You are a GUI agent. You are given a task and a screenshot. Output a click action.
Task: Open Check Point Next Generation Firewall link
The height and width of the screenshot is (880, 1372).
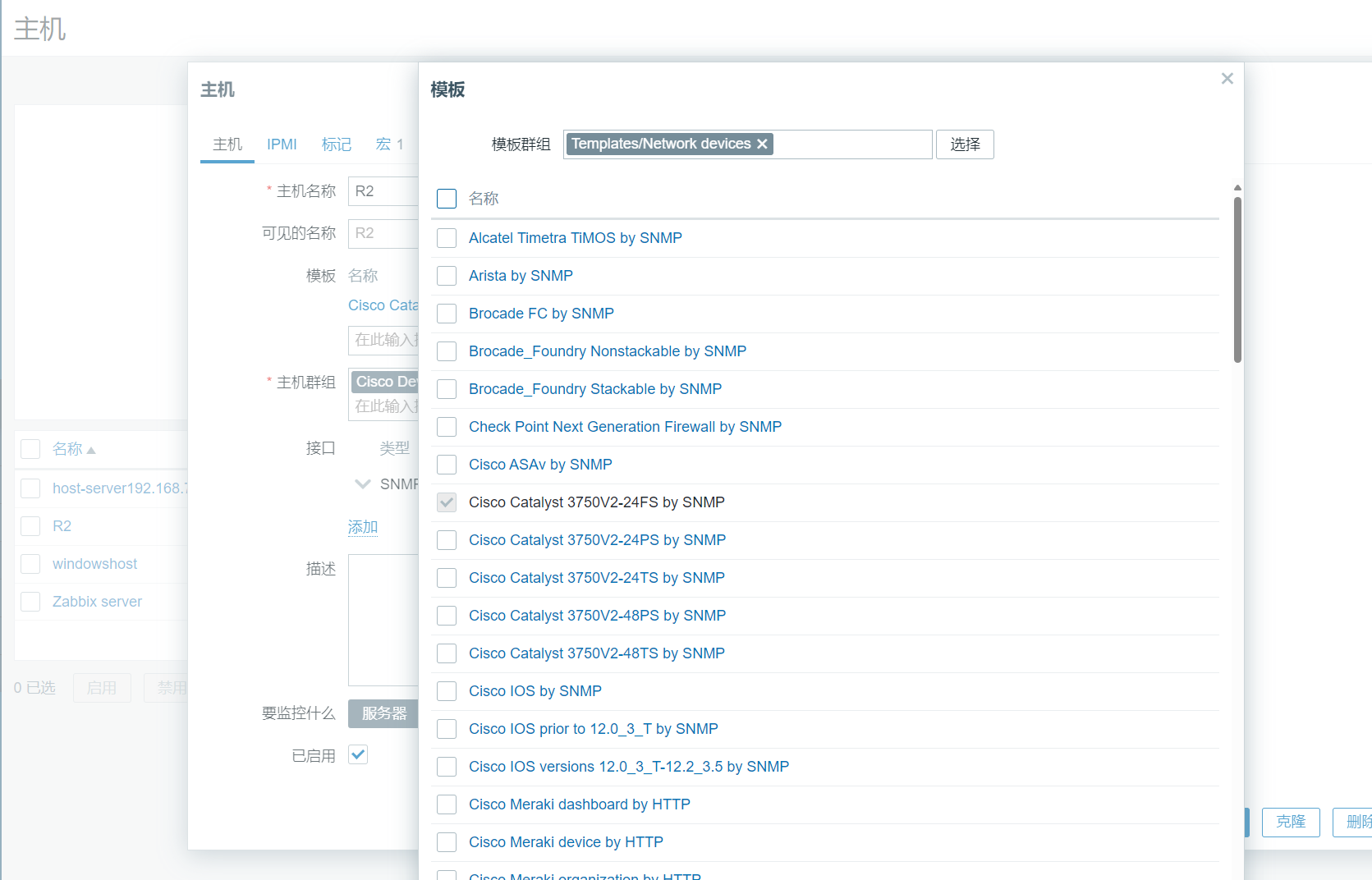[x=625, y=427]
